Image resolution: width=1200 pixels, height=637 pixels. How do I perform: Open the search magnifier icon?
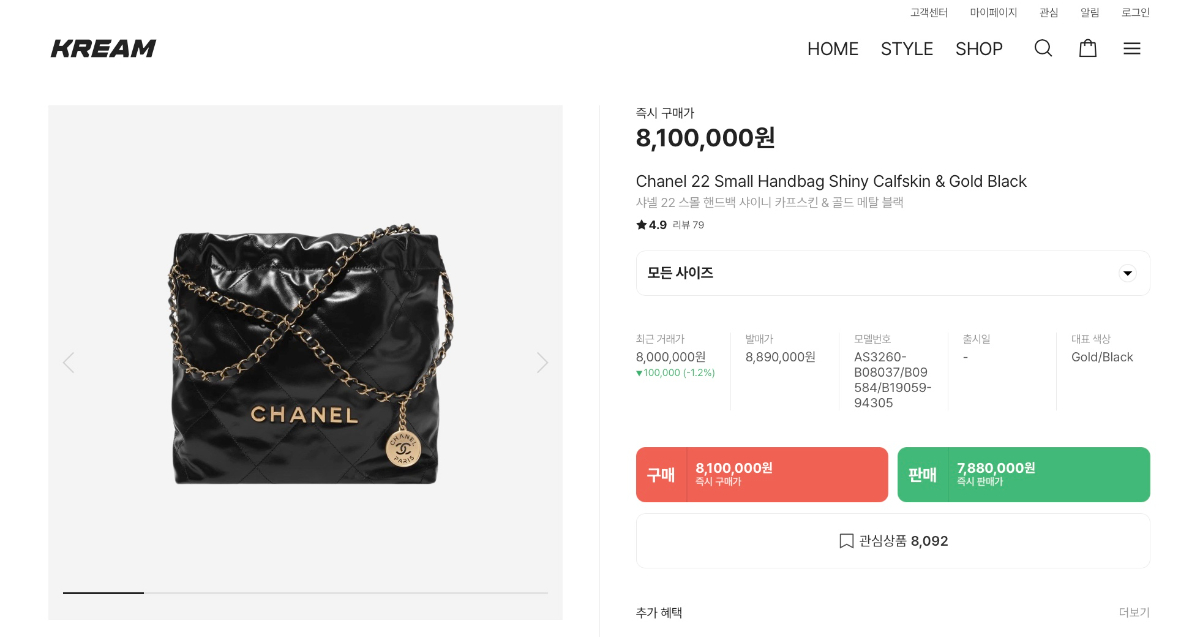pos(1043,48)
